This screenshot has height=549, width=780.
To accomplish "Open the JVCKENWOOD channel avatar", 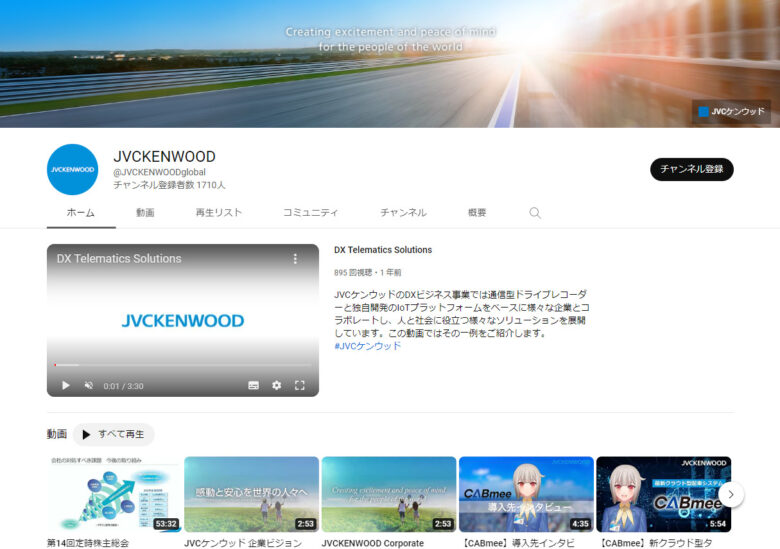I will coord(73,170).
